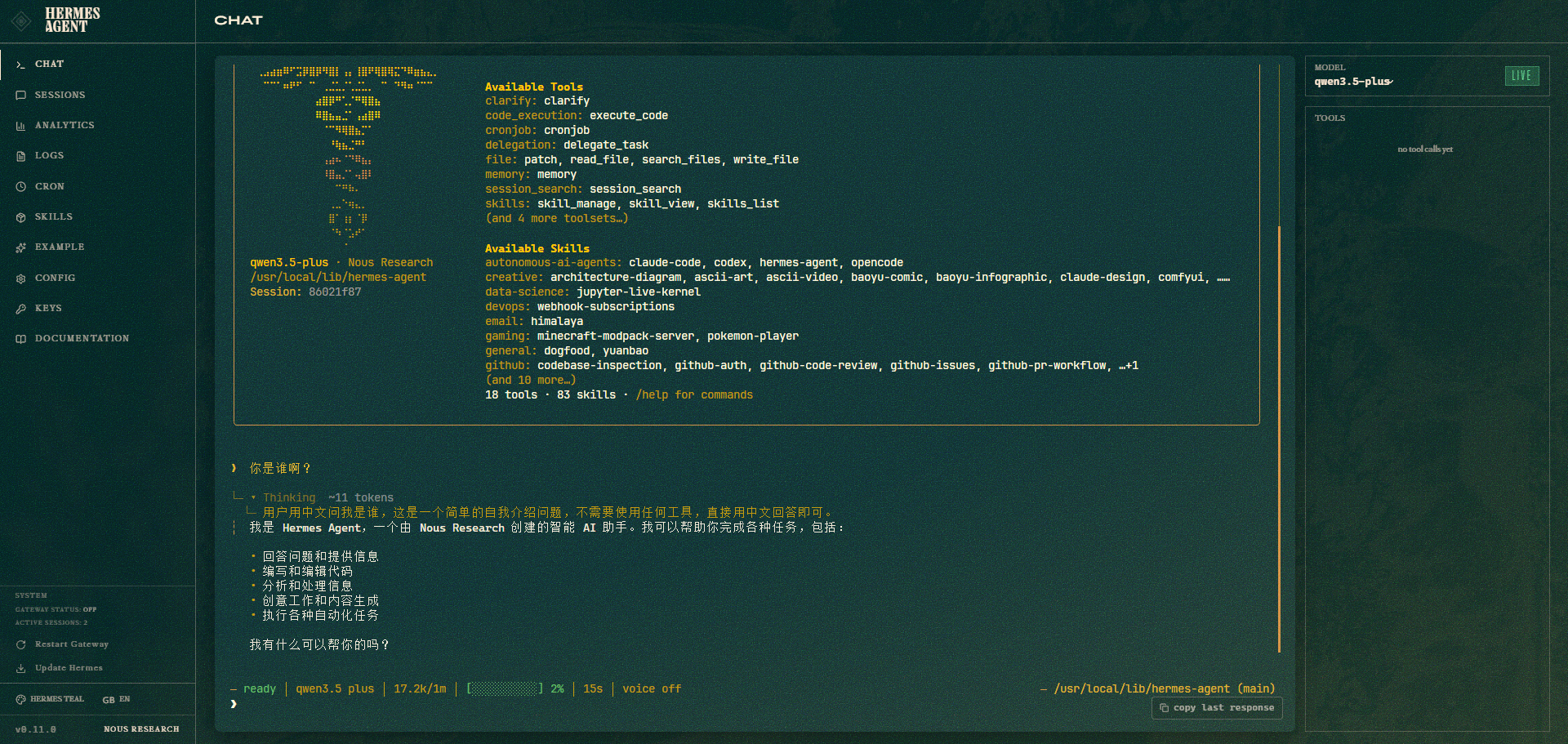The width and height of the screenshot is (1568, 744).
Task: Switch language with GB EN toggle
Action: [x=116, y=700]
